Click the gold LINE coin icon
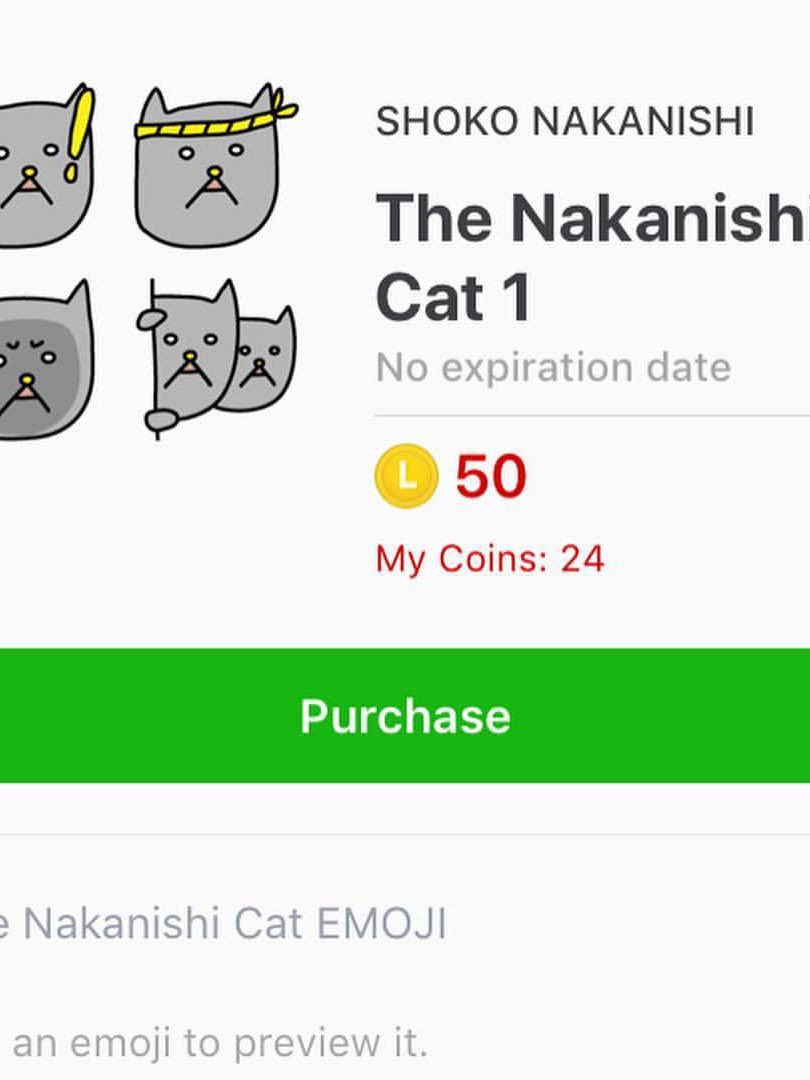 [x=406, y=476]
